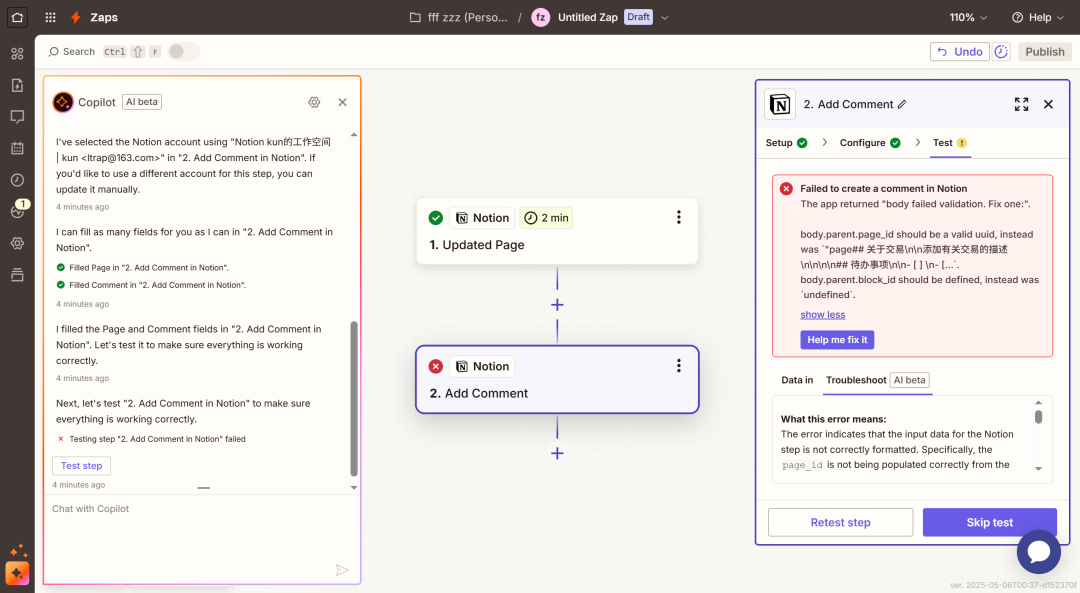The image size is (1080, 593).
Task: Click the AI beta badge next to Copilot
Action: pyautogui.click(x=142, y=102)
